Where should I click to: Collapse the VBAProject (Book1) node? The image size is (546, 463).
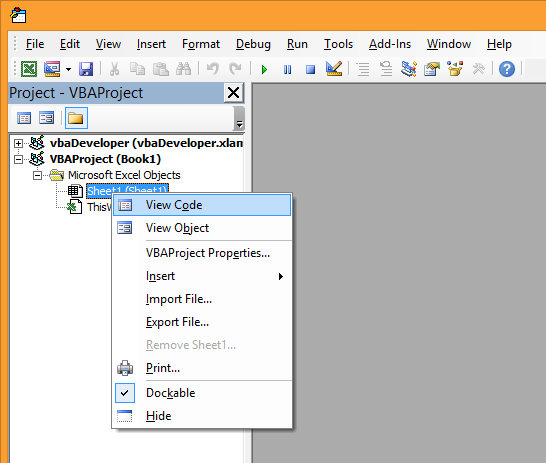coord(18,159)
